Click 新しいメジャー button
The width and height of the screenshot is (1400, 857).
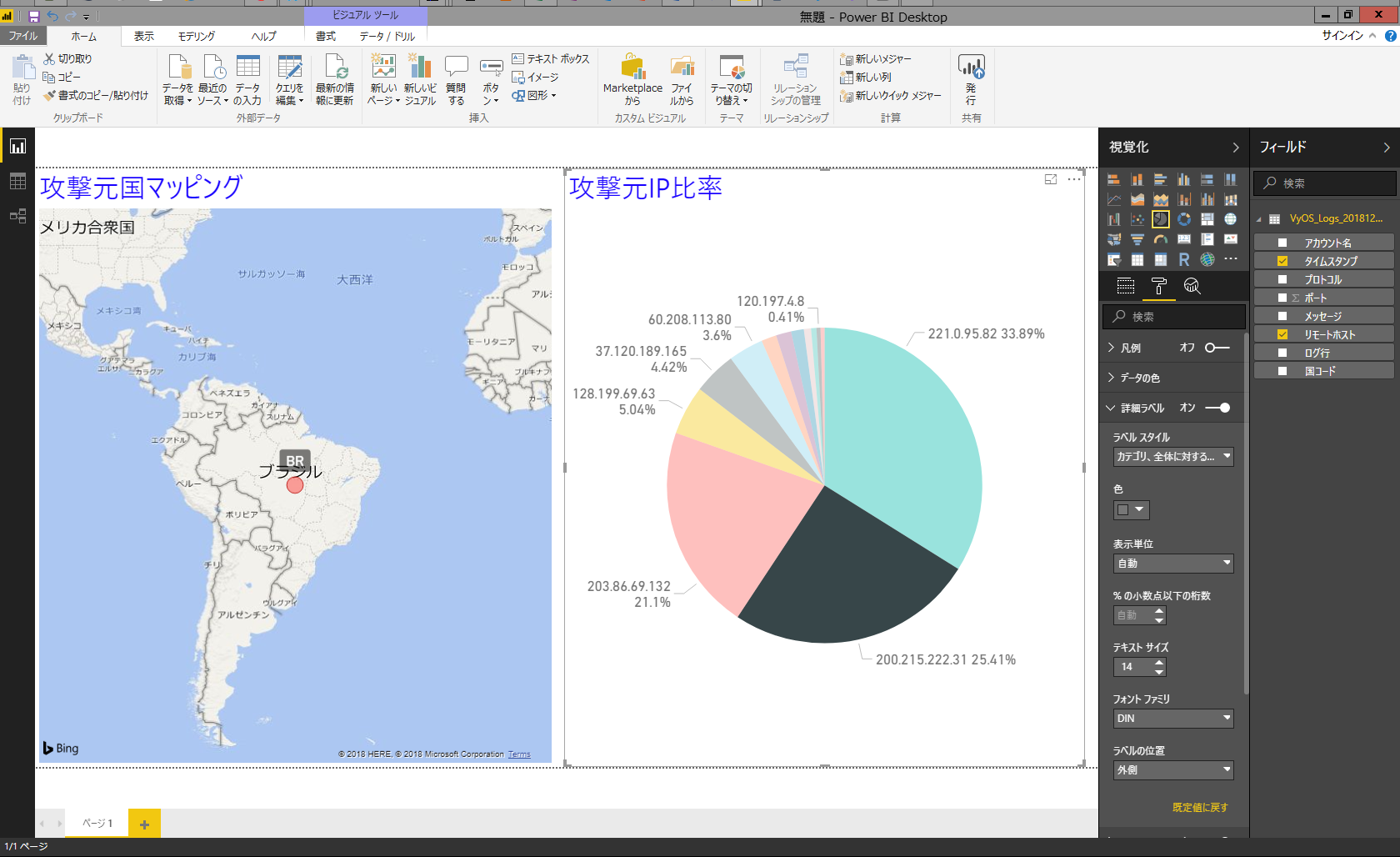coord(877,58)
